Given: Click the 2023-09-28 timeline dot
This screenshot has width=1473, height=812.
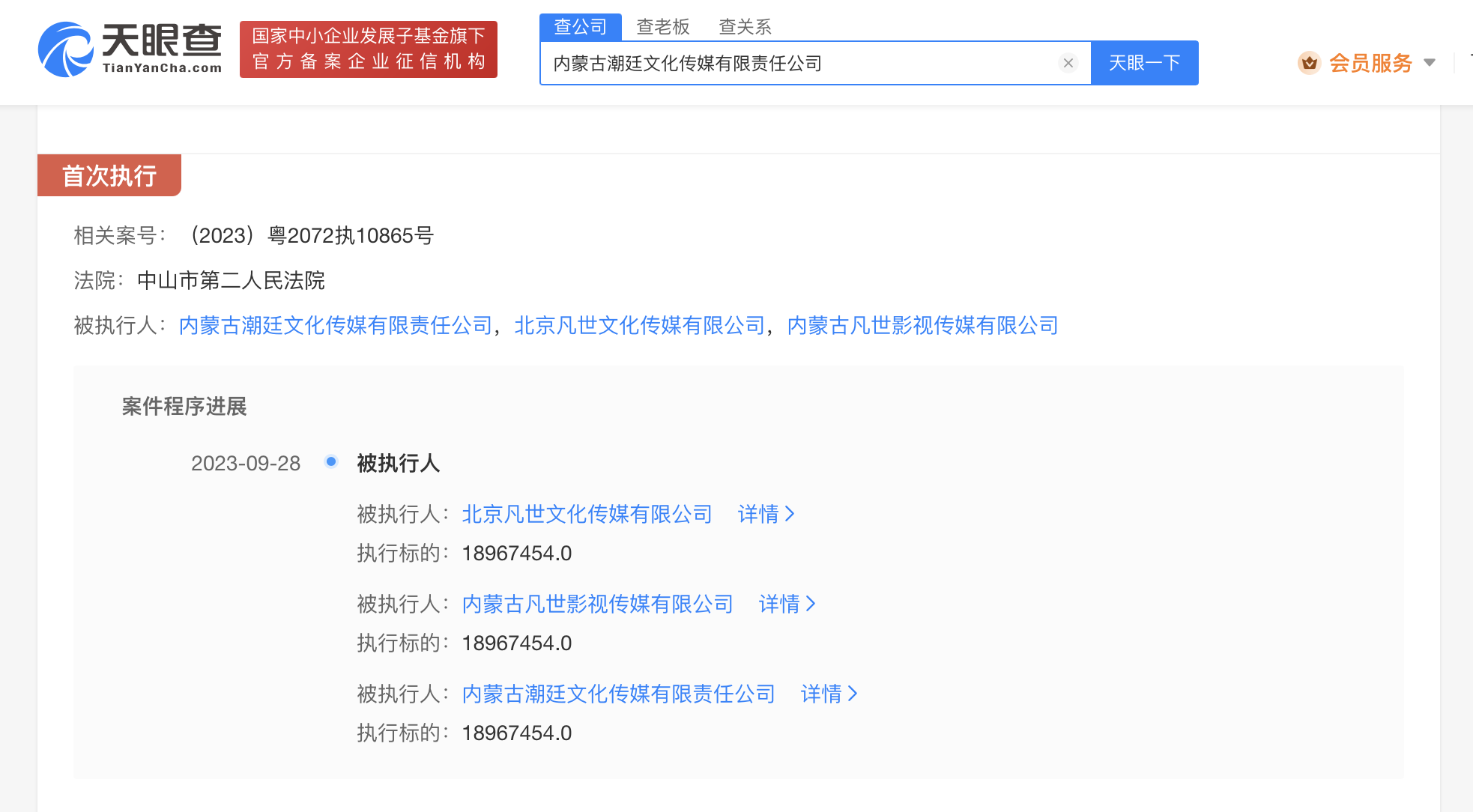Looking at the screenshot, I should [x=331, y=461].
